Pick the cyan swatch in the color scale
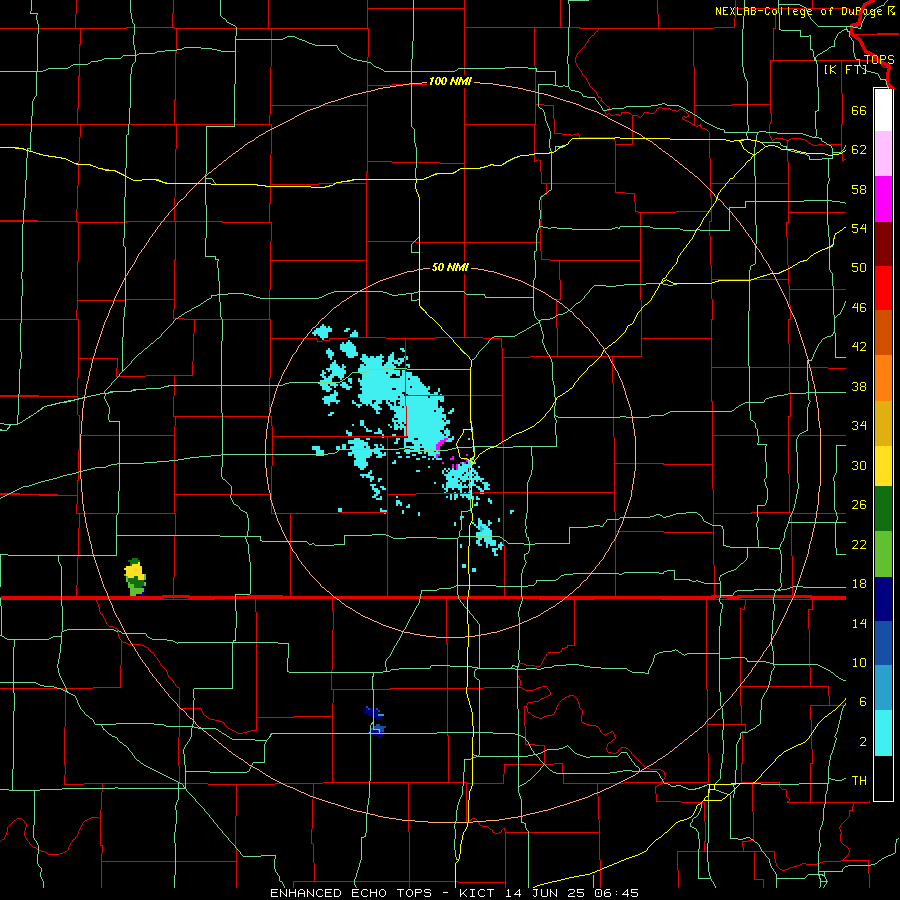 pyautogui.click(x=883, y=733)
